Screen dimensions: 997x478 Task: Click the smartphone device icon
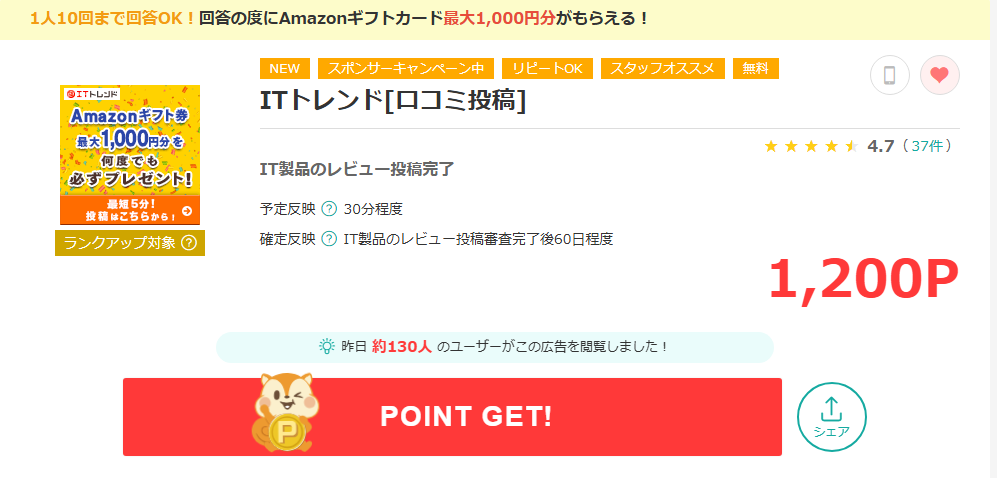click(890, 75)
